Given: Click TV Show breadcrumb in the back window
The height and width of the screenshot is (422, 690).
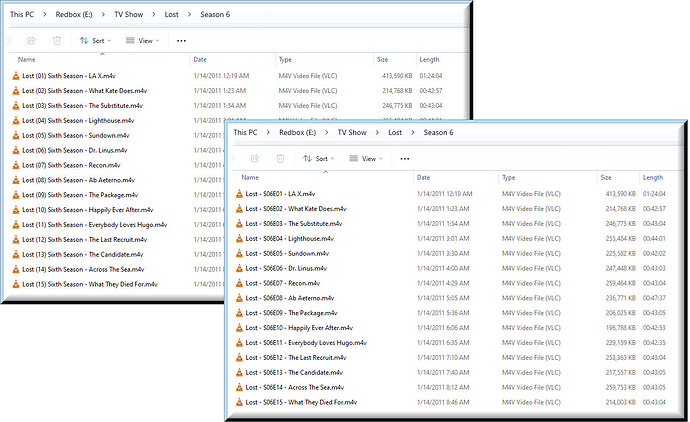Looking at the screenshot, I should pyautogui.click(x=128, y=14).
